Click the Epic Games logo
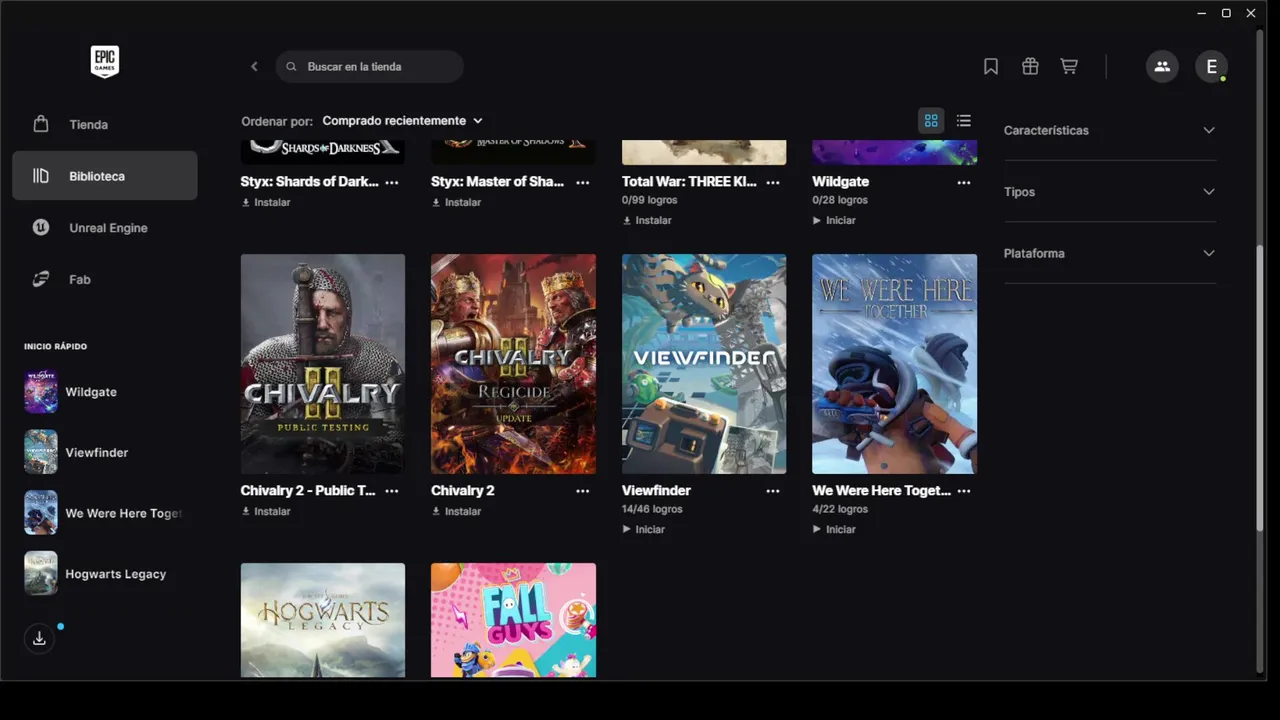 105,62
